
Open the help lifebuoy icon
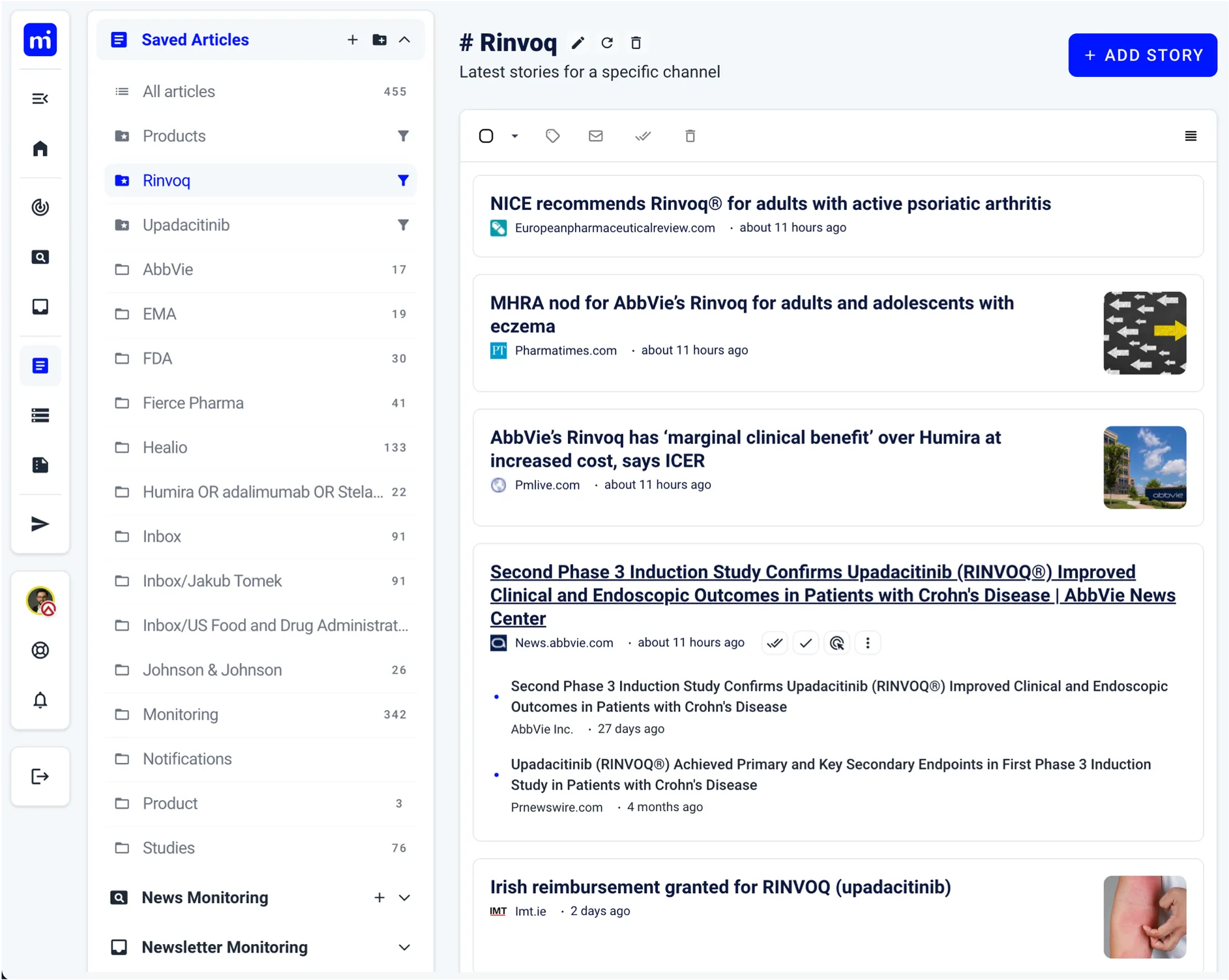40,650
